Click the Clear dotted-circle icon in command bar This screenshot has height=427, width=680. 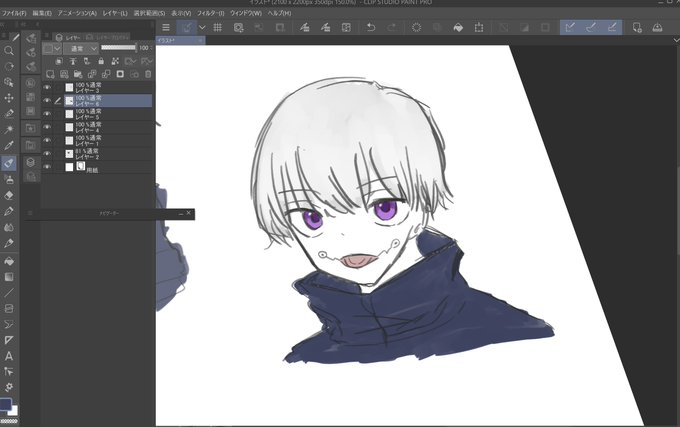(x=416, y=28)
